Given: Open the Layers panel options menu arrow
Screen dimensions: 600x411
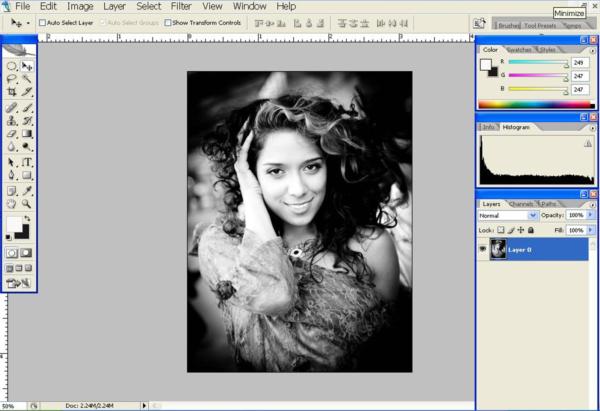Looking at the screenshot, I should 593,205.
